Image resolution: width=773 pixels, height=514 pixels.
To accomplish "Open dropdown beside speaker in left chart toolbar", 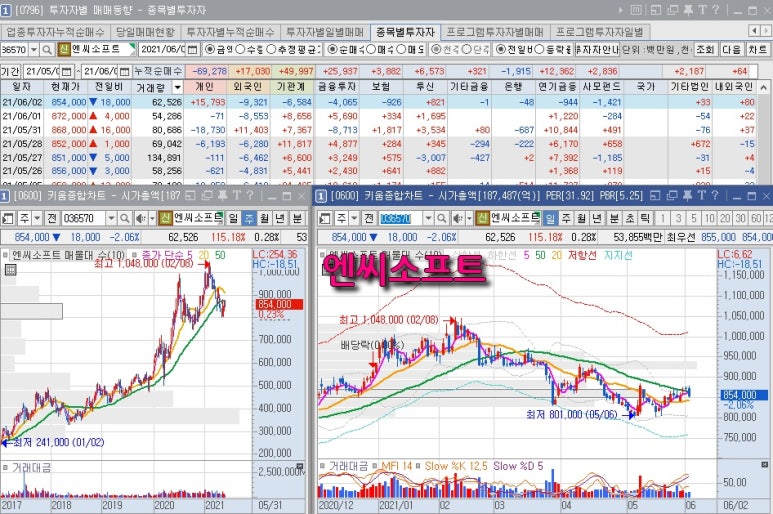I will point(152,218).
